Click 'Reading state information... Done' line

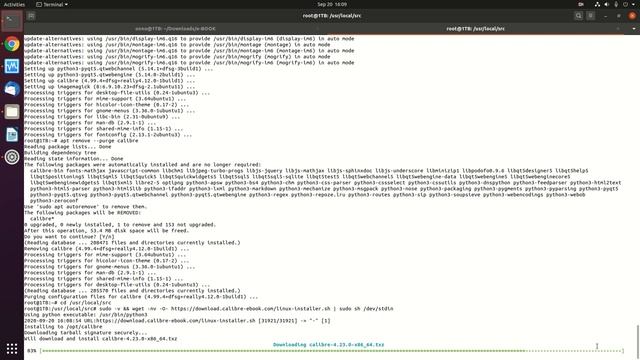(73, 158)
